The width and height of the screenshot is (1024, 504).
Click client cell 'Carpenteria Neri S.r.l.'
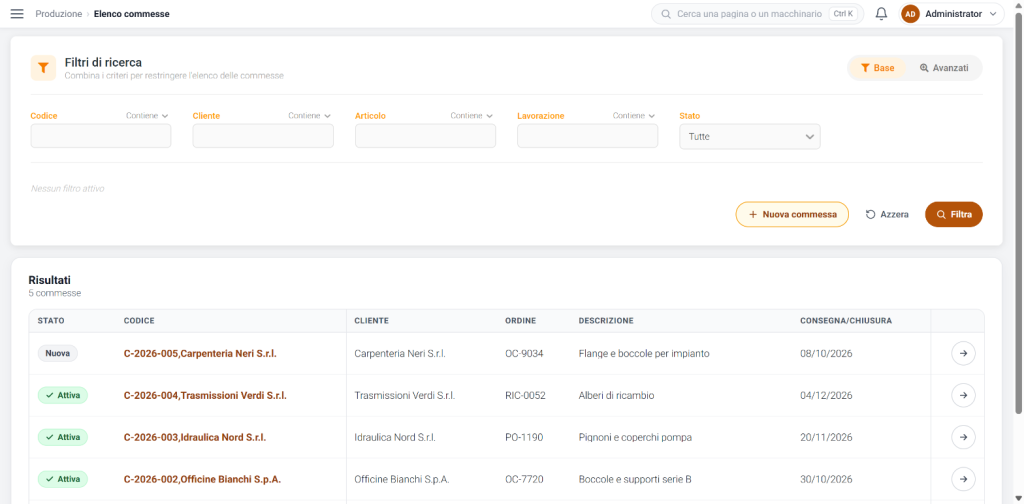click(x=400, y=353)
